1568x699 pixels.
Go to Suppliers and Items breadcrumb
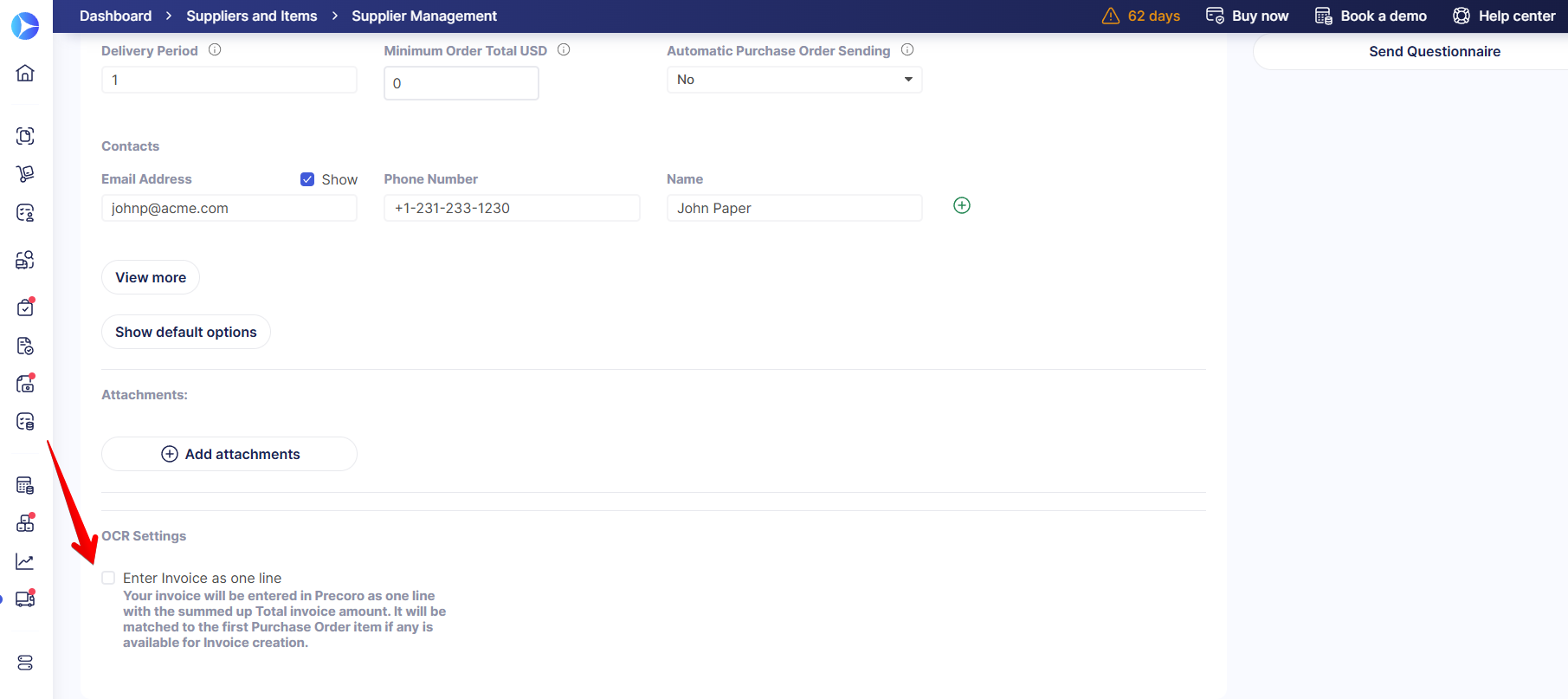coord(252,16)
